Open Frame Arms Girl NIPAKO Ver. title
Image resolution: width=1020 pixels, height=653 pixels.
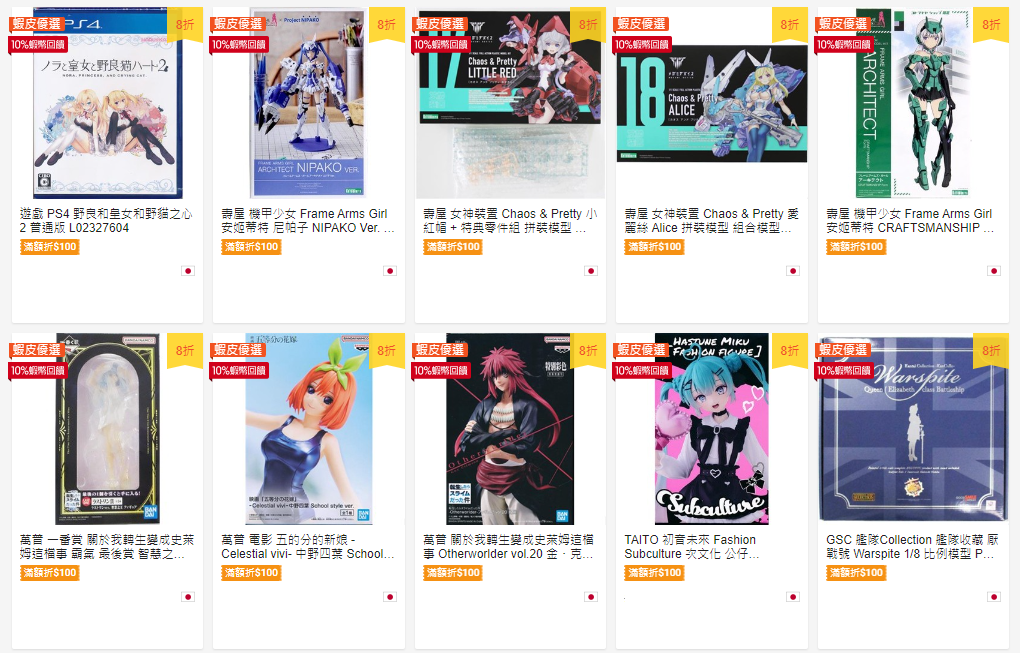tap(308, 220)
